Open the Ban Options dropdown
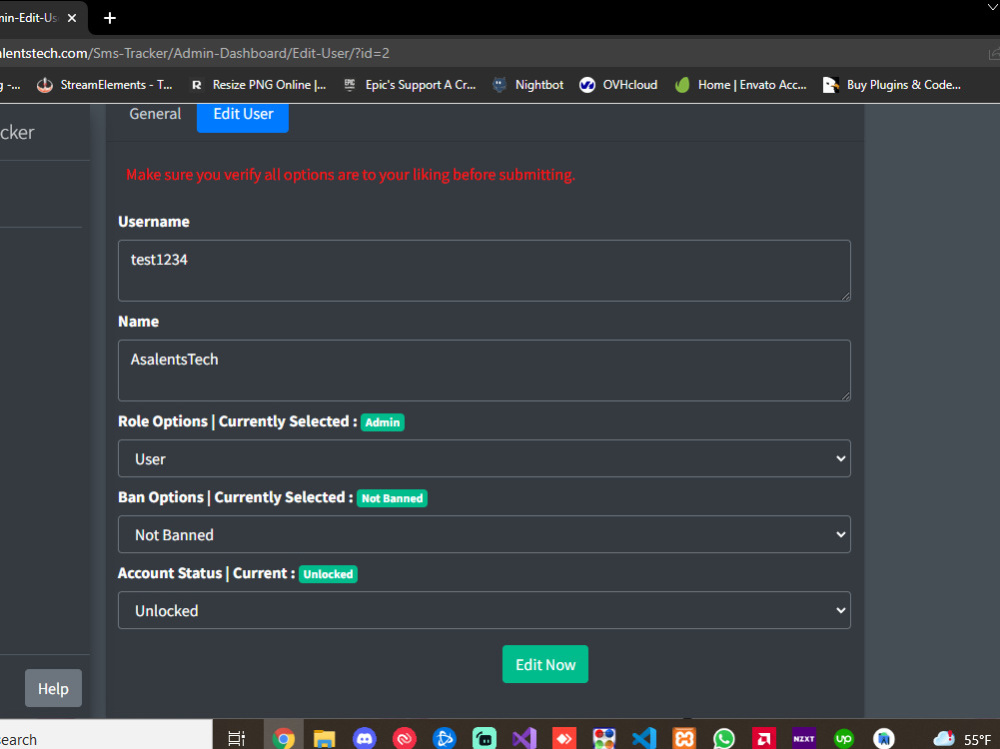 (484, 534)
